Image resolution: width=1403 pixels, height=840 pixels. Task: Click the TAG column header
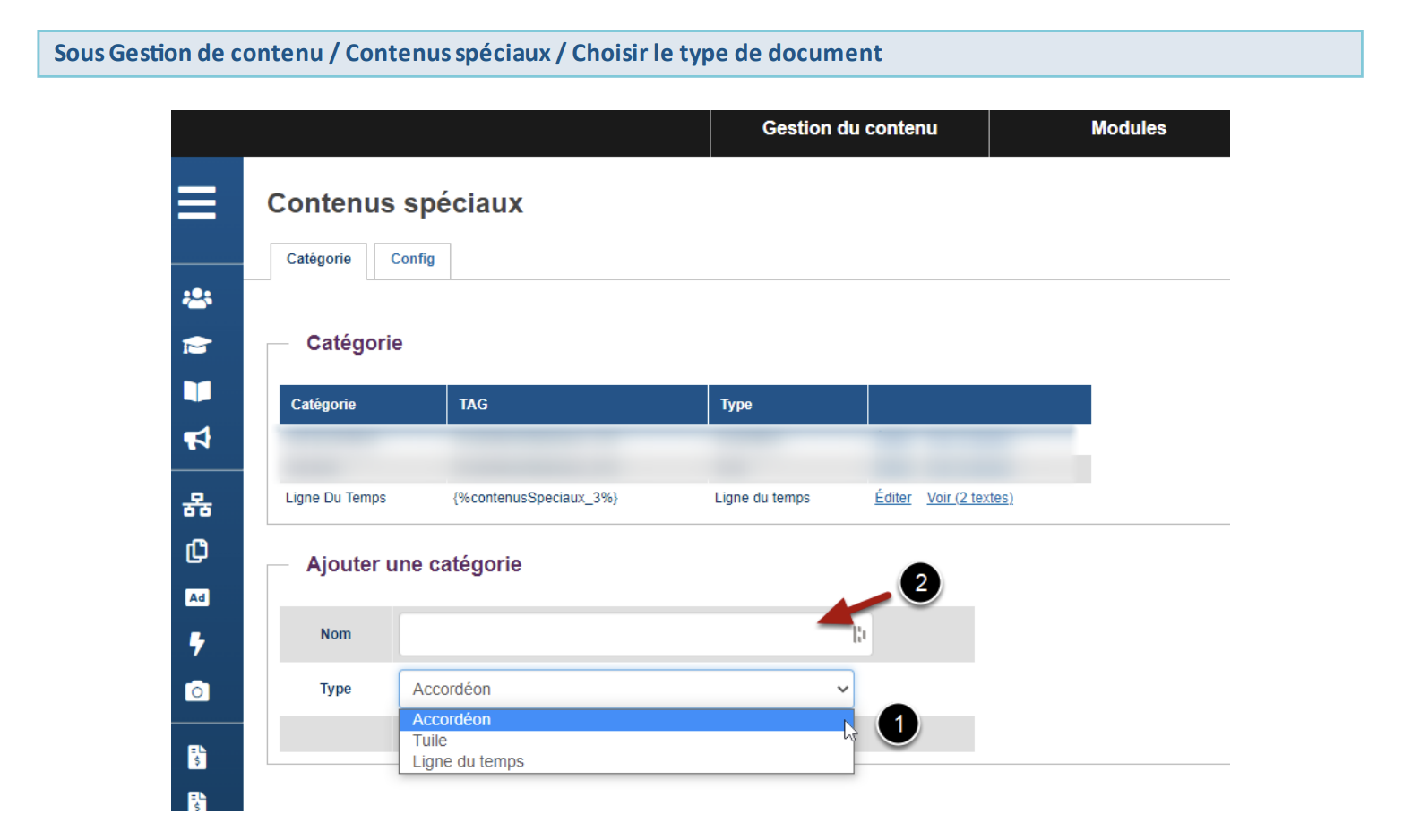[578, 405]
